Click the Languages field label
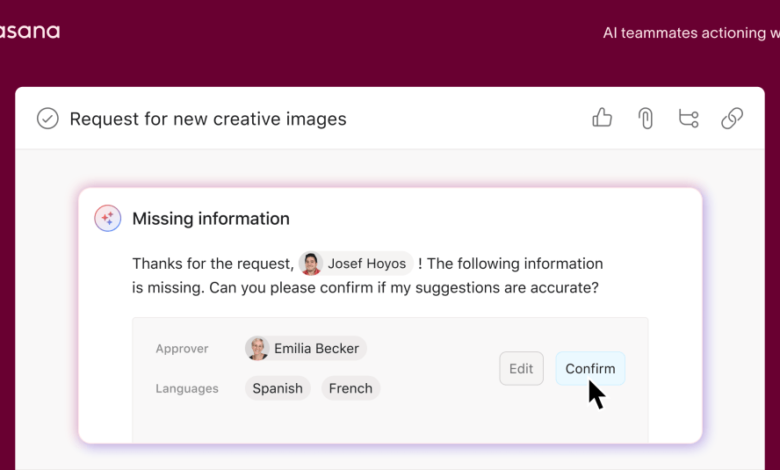This screenshot has width=780, height=470. (187, 388)
